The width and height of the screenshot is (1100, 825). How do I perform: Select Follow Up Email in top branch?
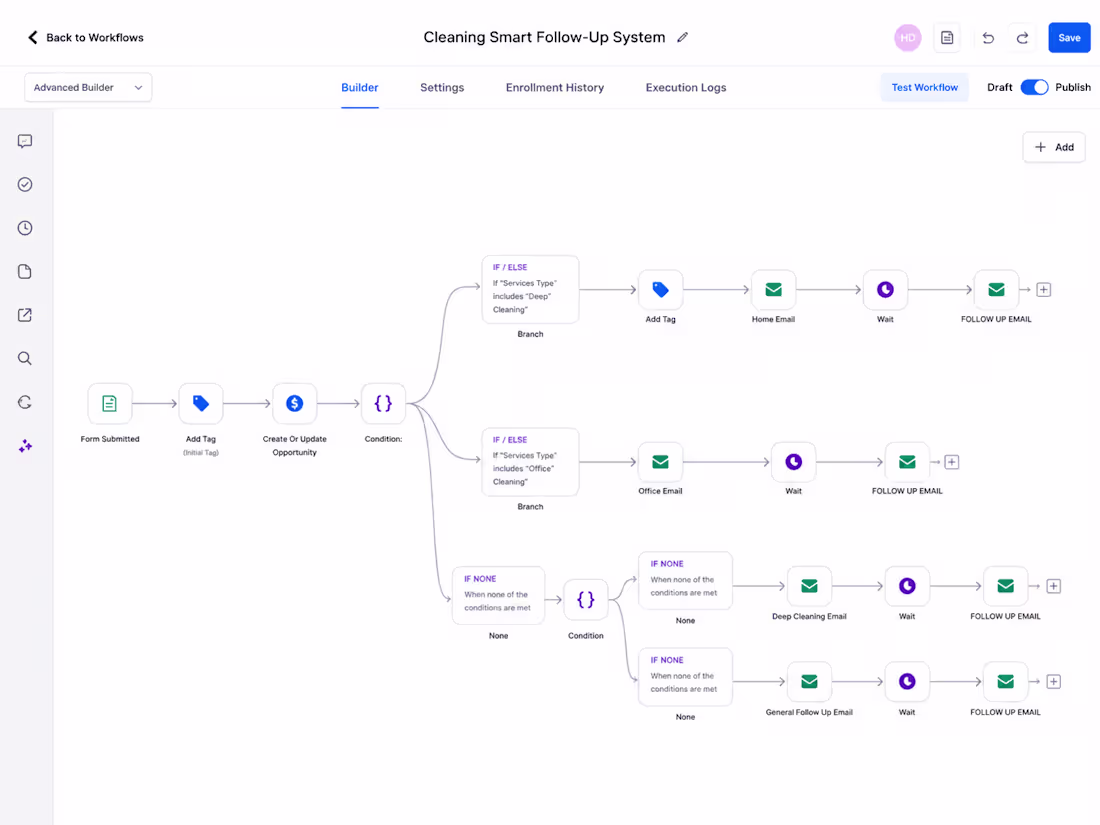(996, 290)
